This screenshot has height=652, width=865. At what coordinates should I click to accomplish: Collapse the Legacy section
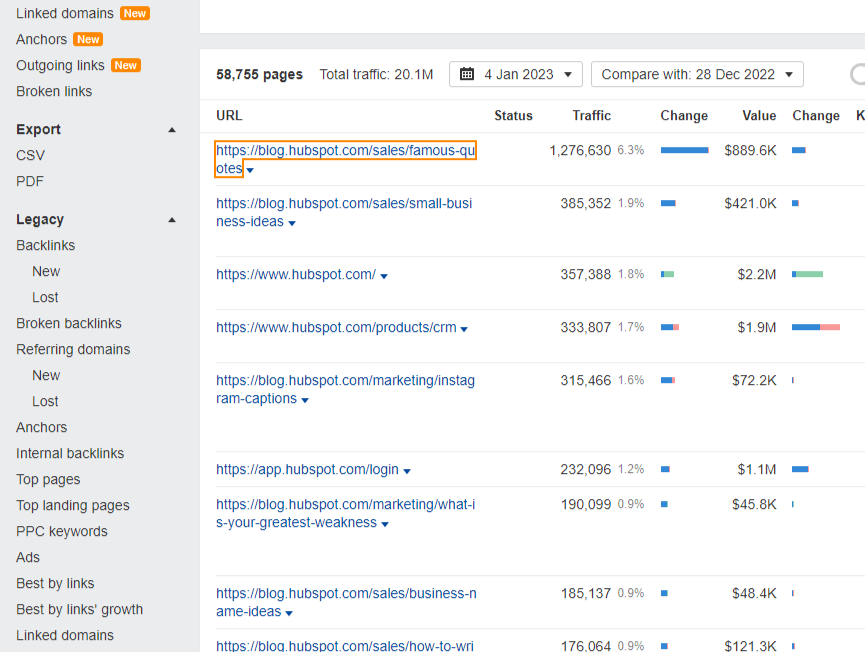click(x=172, y=220)
